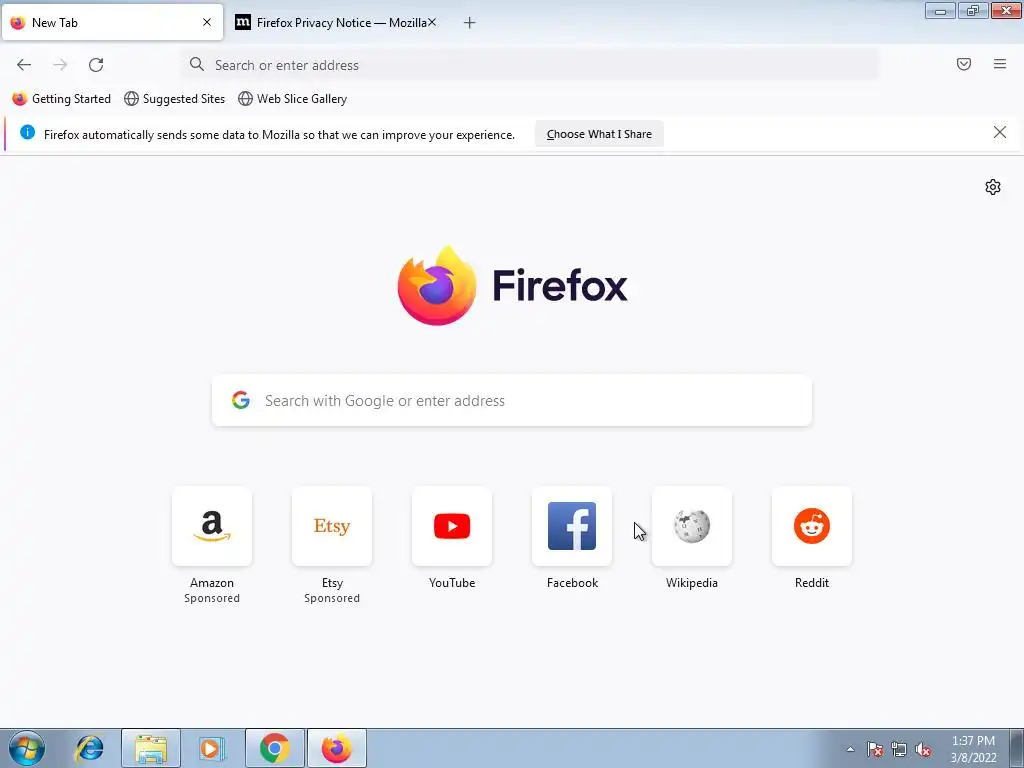Open the Action Center flag tray icon
This screenshot has width=1024, height=768.
click(875, 749)
